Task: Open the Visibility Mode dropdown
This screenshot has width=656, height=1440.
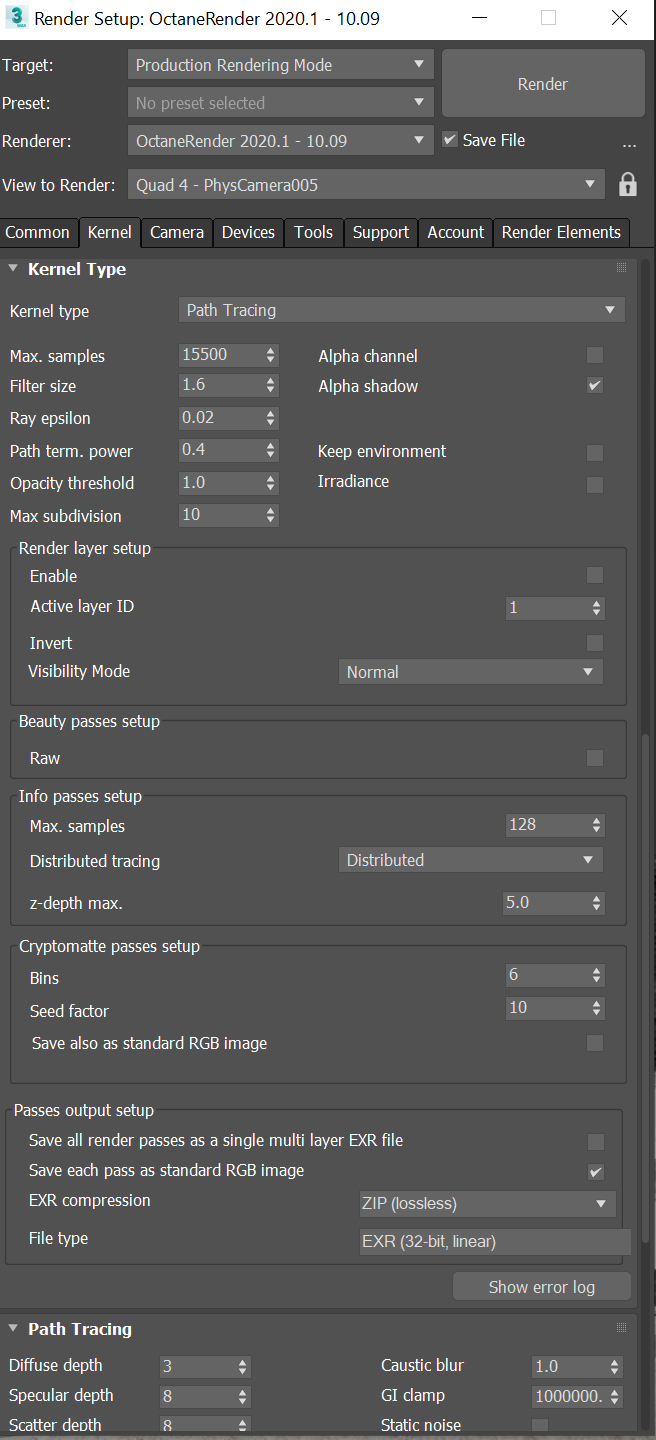Action: coord(470,672)
